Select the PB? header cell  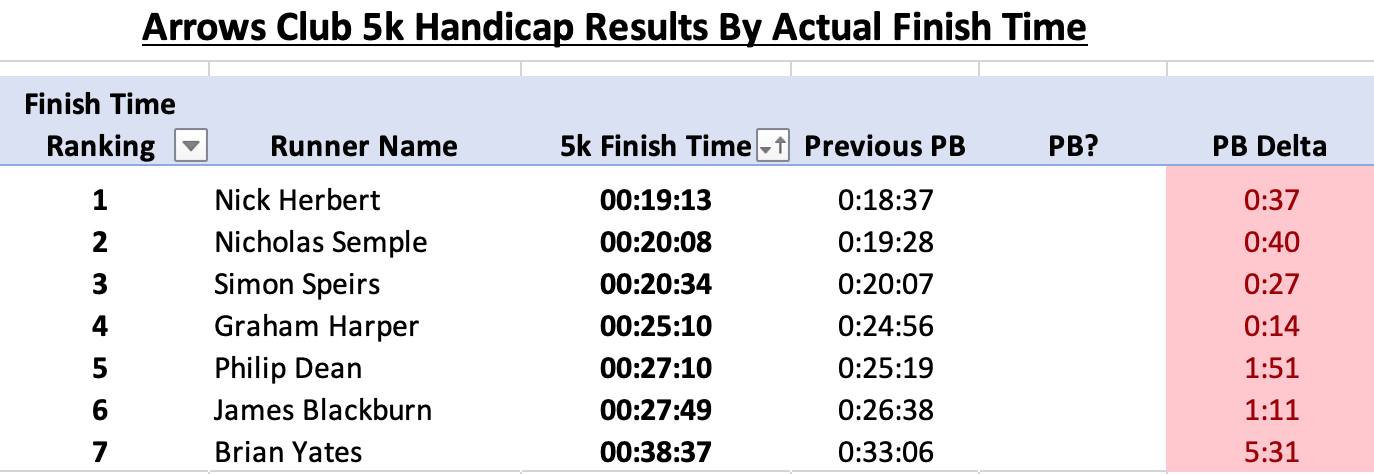tap(1071, 147)
